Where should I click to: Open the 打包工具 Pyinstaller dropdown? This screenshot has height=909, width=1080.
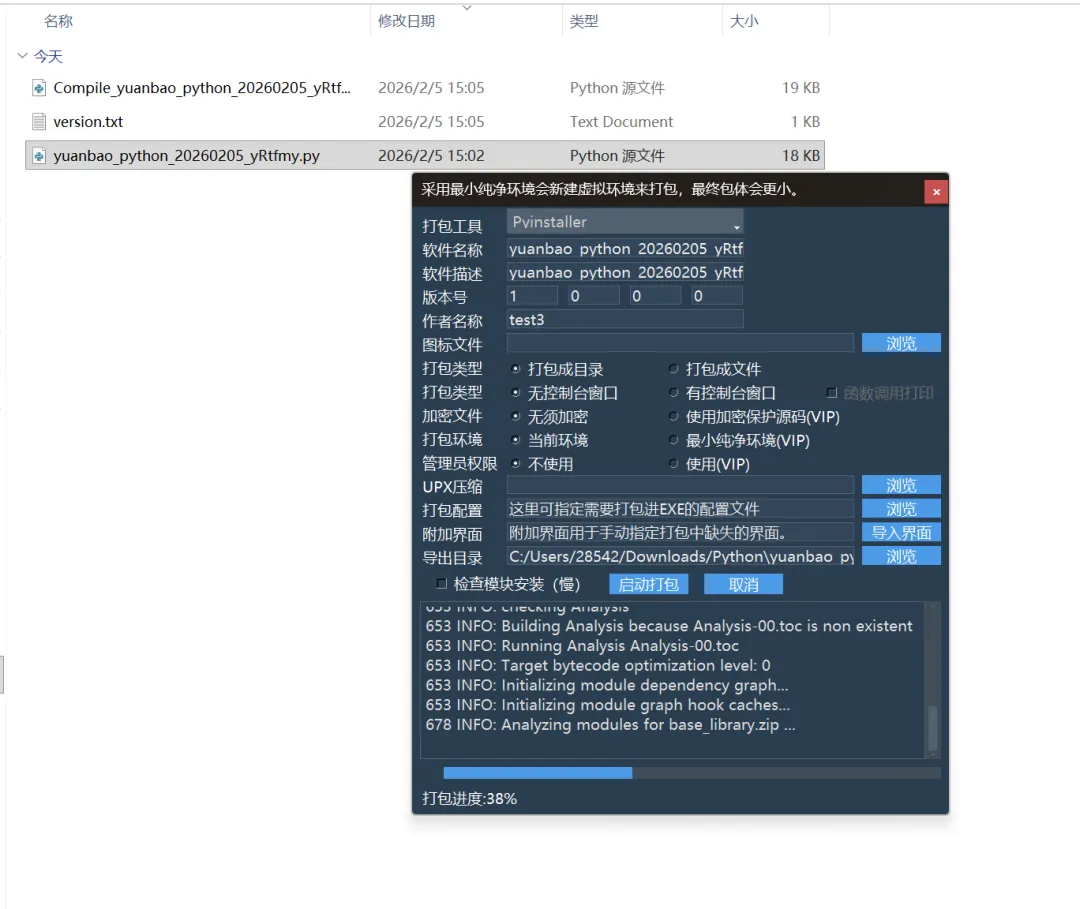tap(625, 222)
